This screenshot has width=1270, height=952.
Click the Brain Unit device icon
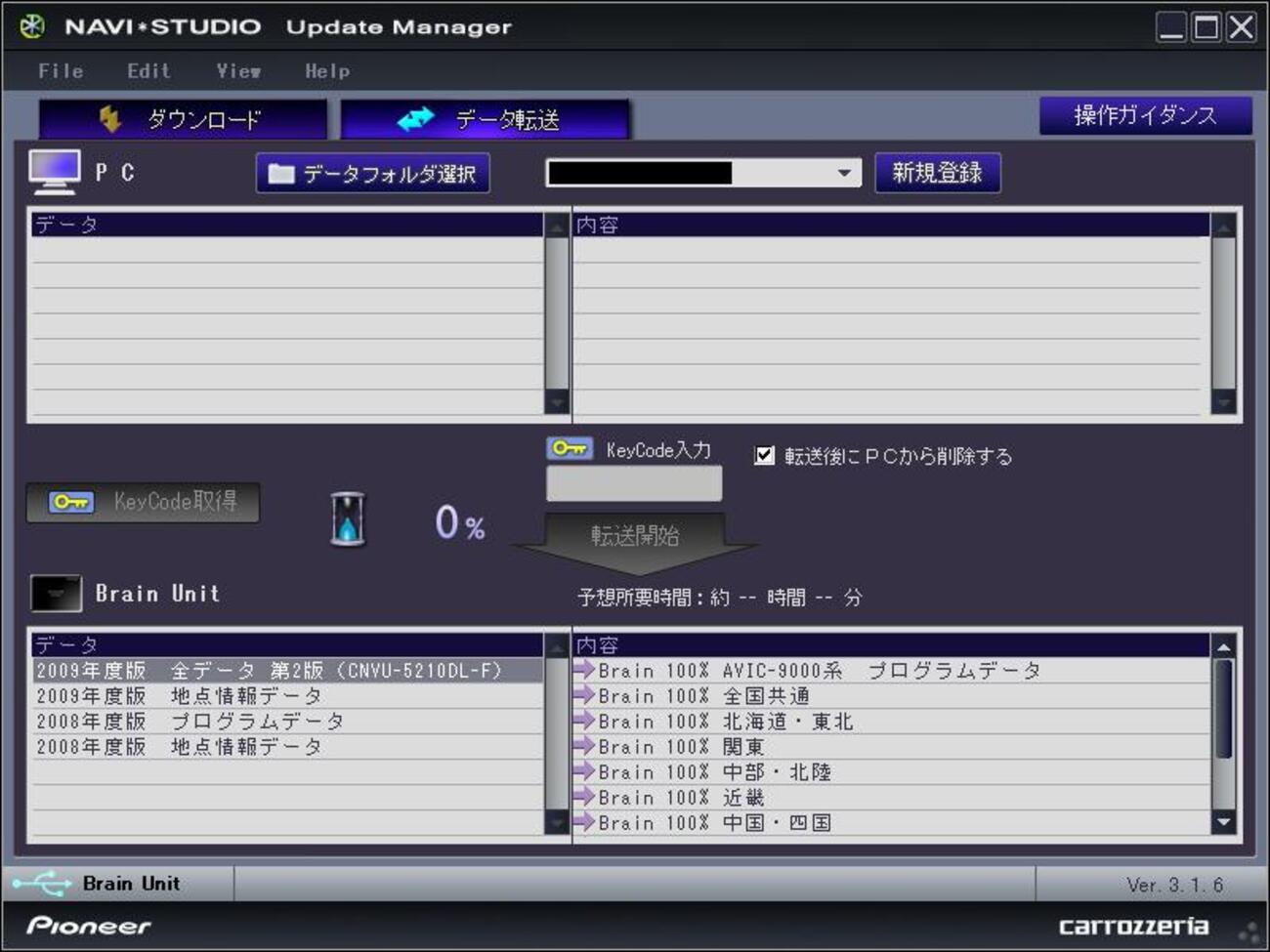pyautogui.click(x=56, y=593)
